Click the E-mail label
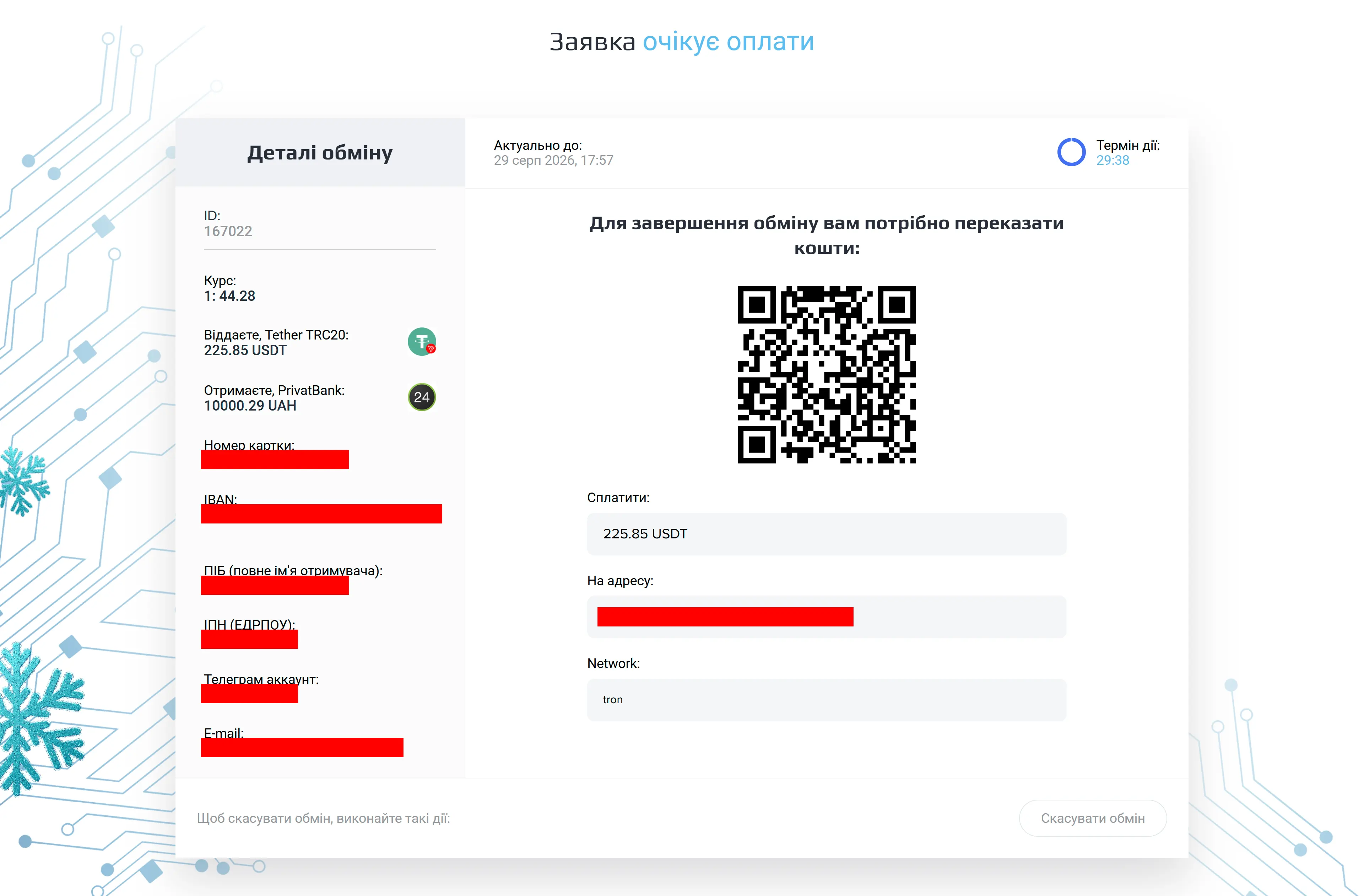 click(223, 733)
